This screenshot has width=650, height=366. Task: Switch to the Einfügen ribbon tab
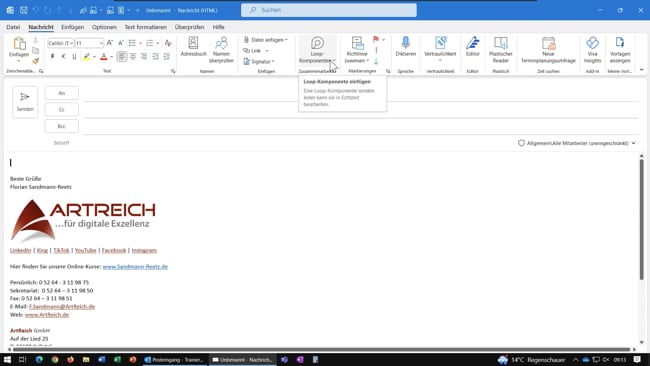click(73, 27)
